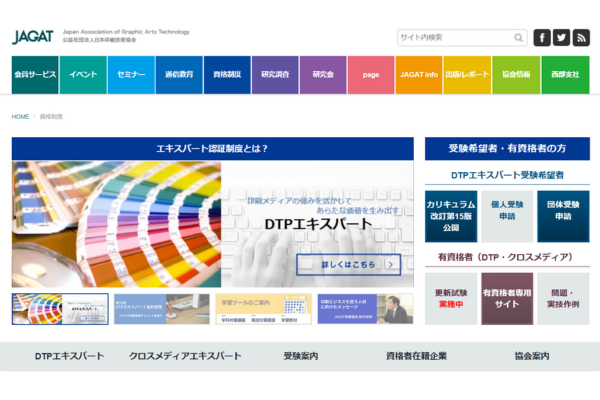
Task: Click Japan Association of Graphic Arts Technology text
Action: (126, 32)
